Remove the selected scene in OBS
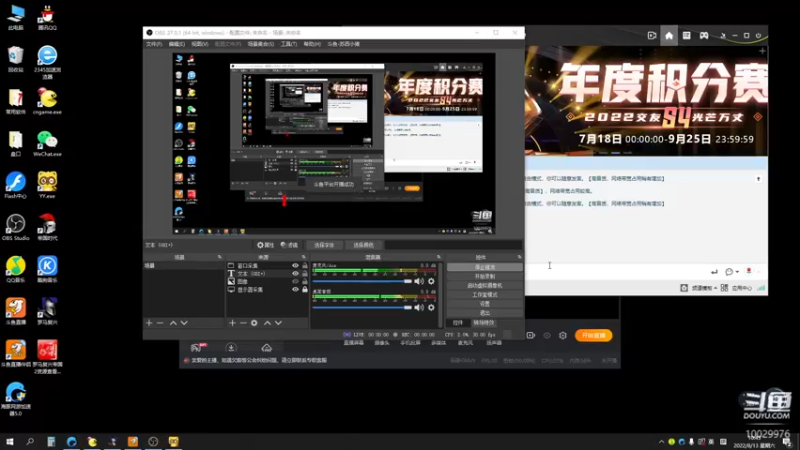 click(x=160, y=323)
